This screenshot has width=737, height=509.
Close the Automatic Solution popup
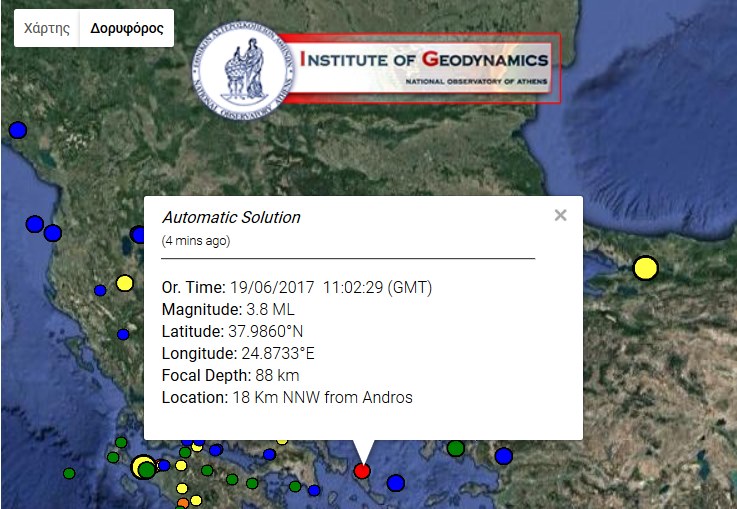click(x=560, y=215)
